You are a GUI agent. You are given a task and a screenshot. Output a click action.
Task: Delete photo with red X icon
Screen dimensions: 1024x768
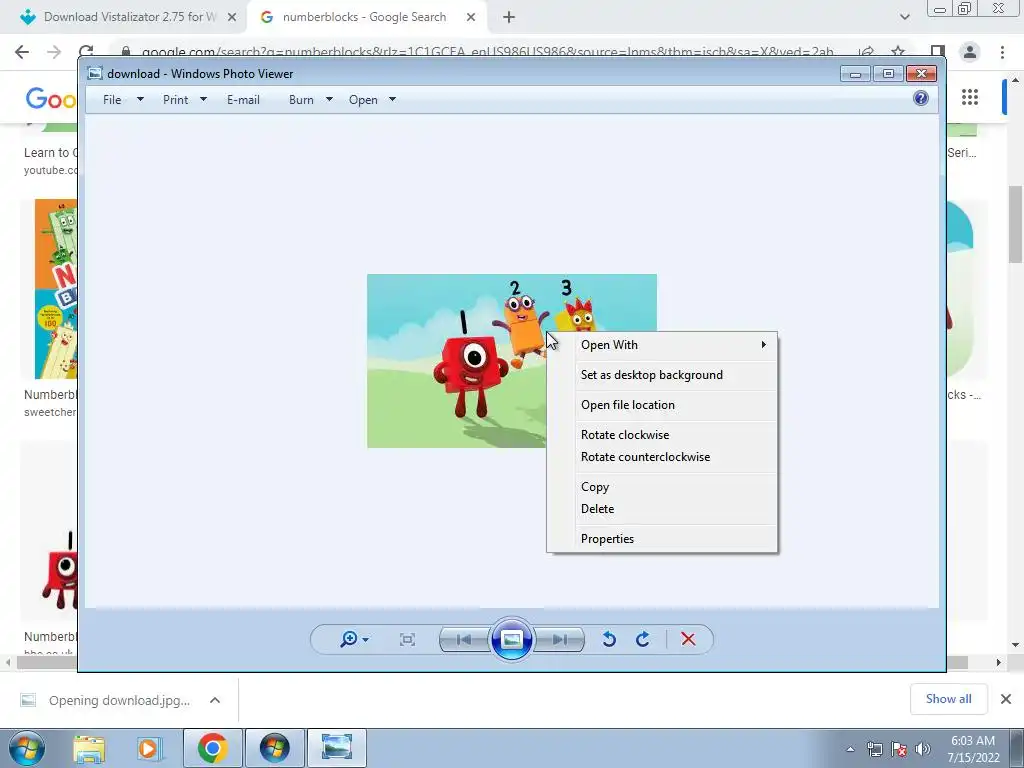coord(688,639)
